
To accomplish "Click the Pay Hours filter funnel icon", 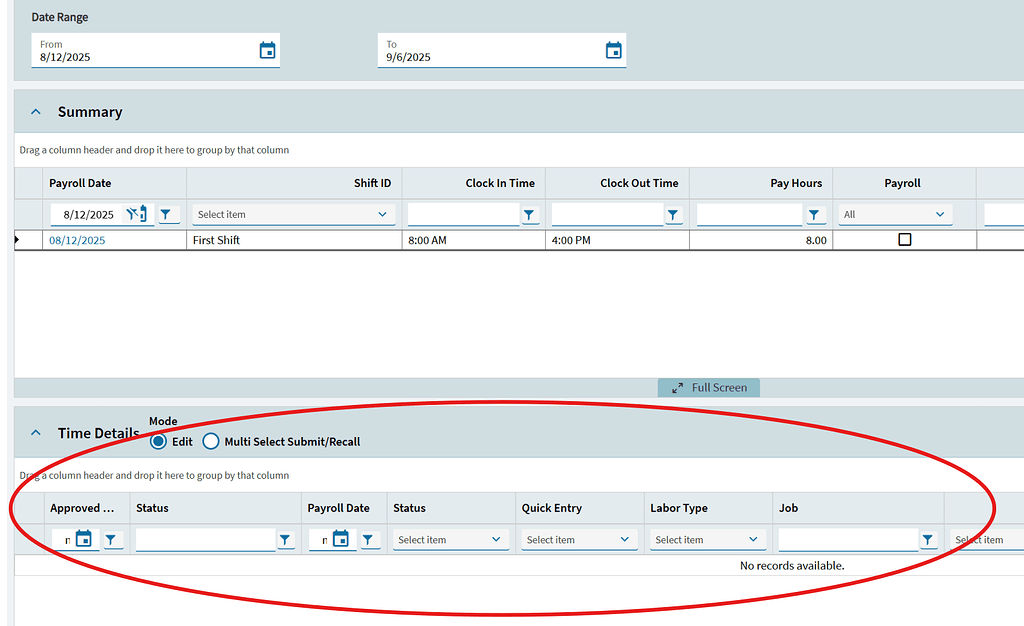I will click(814, 214).
